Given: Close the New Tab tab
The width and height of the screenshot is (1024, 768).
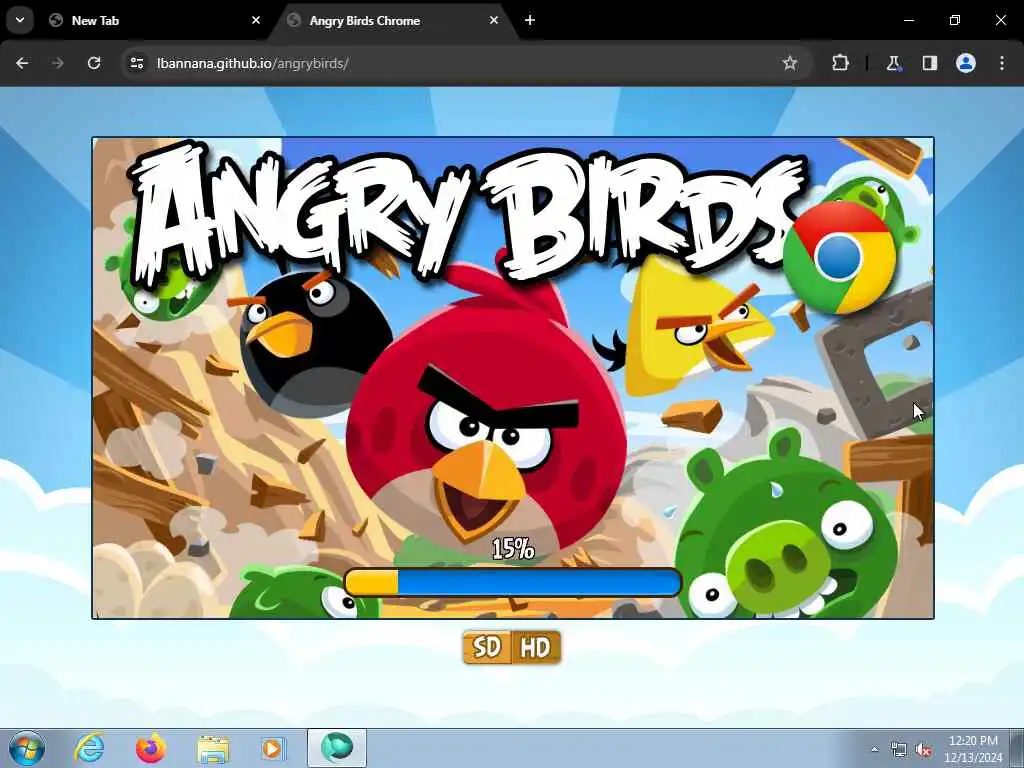Looking at the screenshot, I should pos(256,20).
